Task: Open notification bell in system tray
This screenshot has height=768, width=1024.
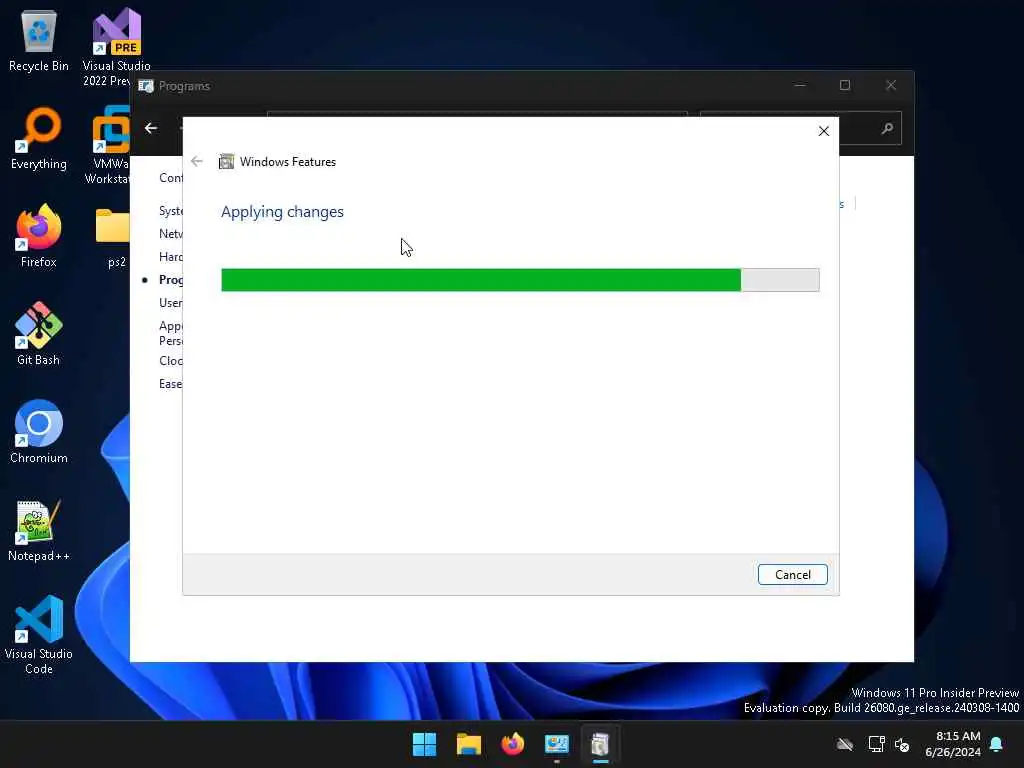Action: [x=996, y=744]
